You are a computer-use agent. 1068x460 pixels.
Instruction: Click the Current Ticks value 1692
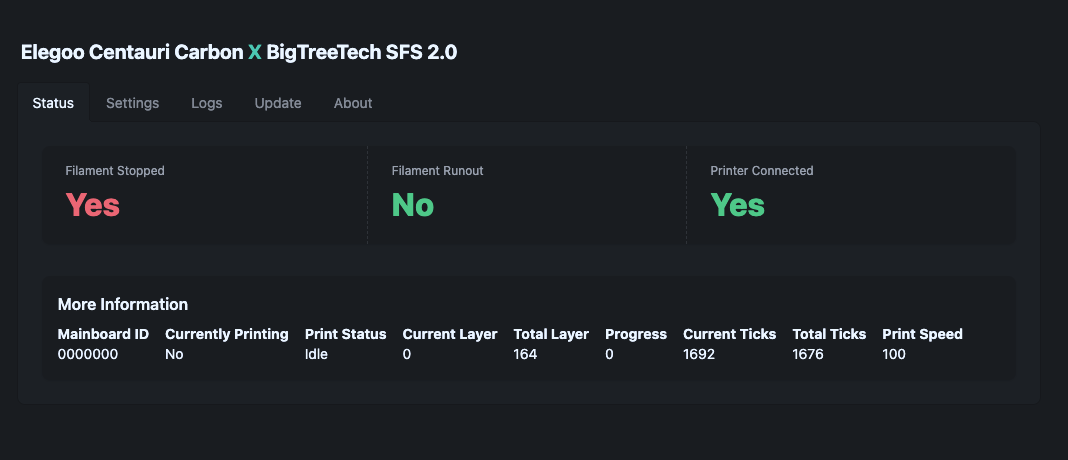pos(699,354)
